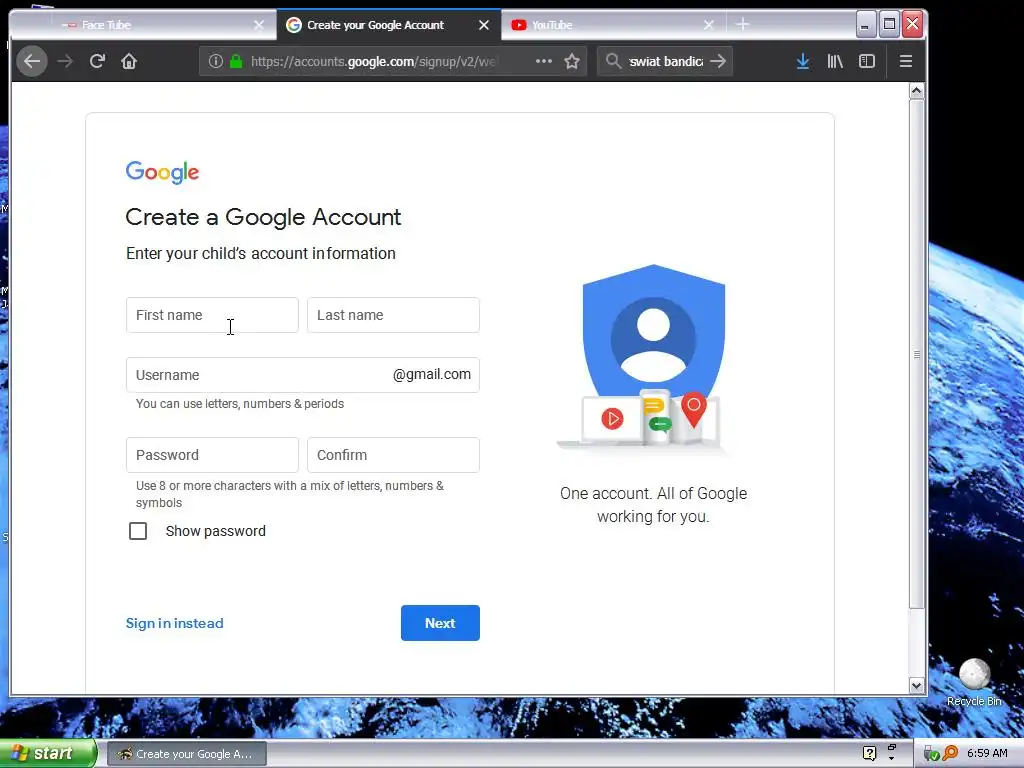Click the search magnifier icon

(x=613, y=61)
